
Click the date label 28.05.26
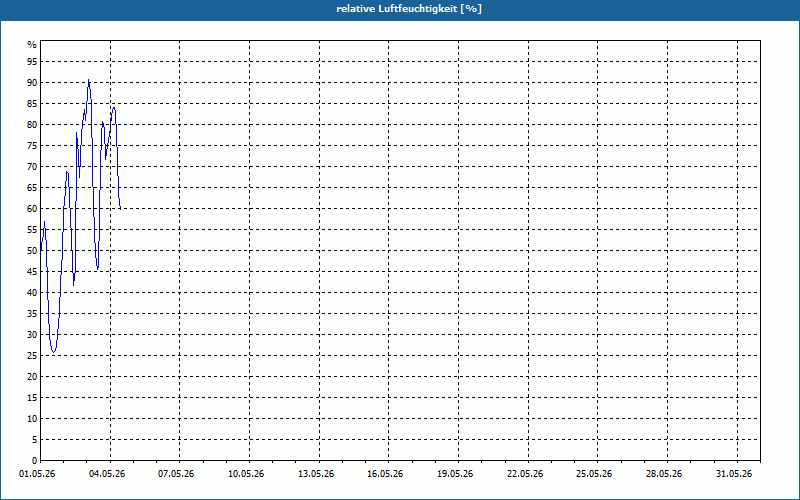coord(664,474)
